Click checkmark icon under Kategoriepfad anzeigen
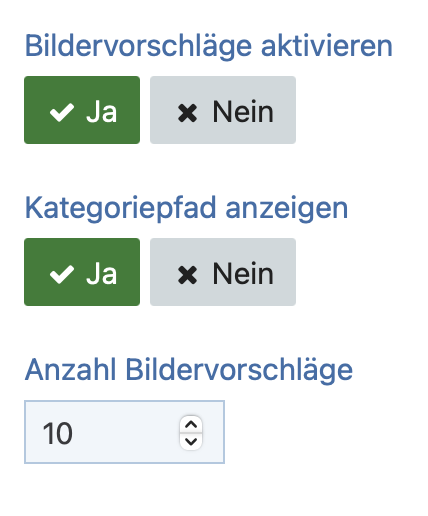Screen dimensions: 428x516 (x=62, y=274)
